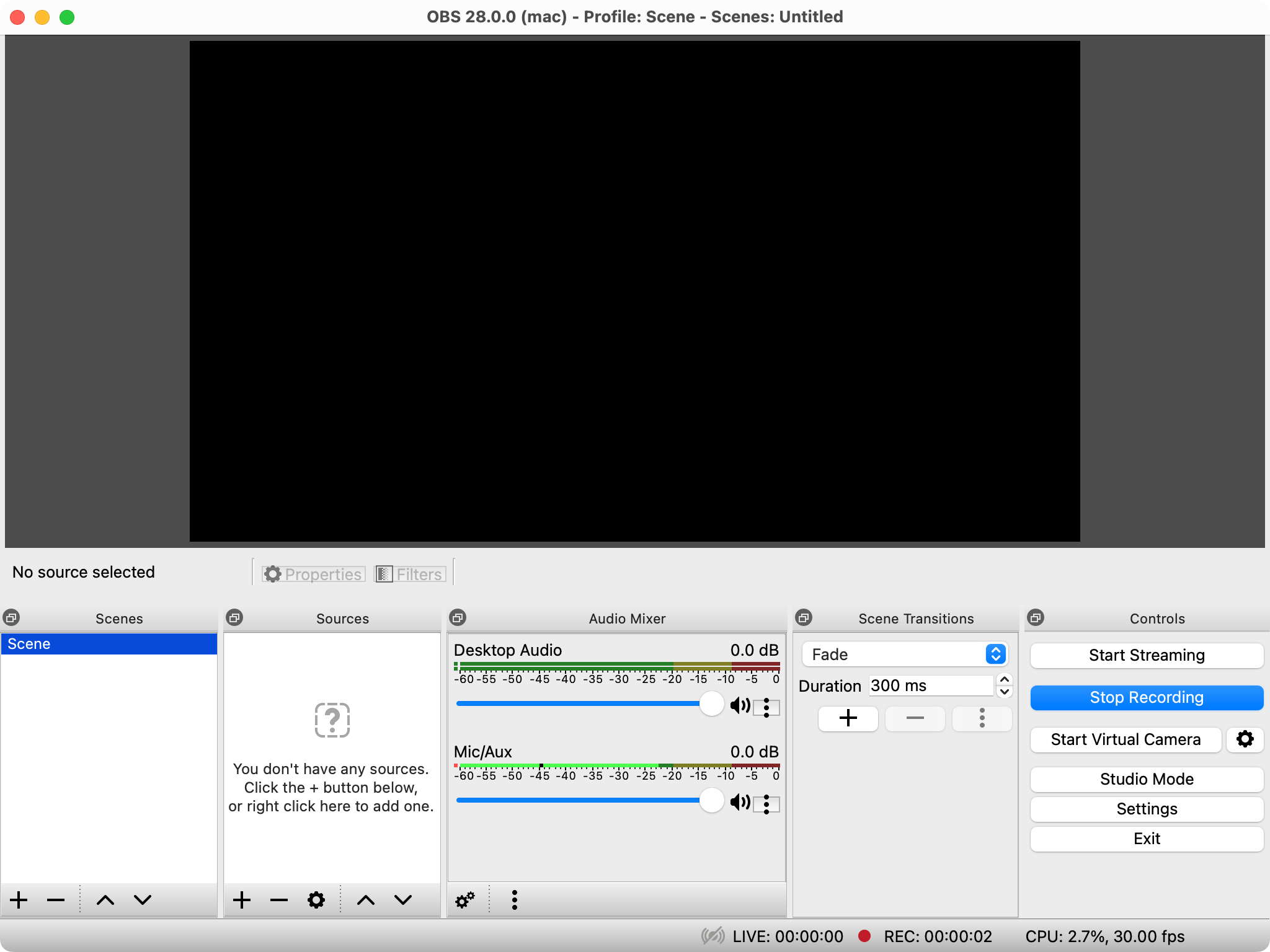The height and width of the screenshot is (952, 1270).
Task: Open the Scene Transitions properties dots menu
Action: click(982, 718)
